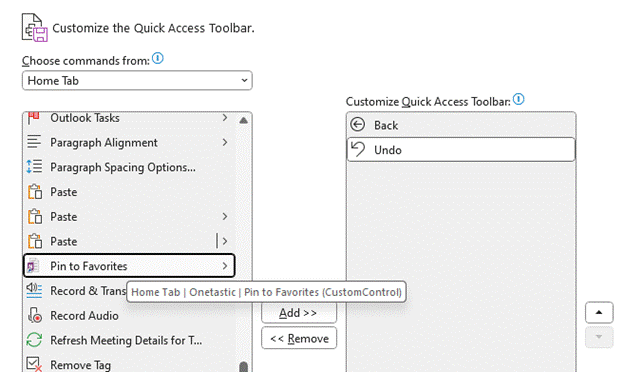Viewport: 624px width, 372px height.
Task: Select the Record Audio microphone icon
Action: (x=34, y=315)
